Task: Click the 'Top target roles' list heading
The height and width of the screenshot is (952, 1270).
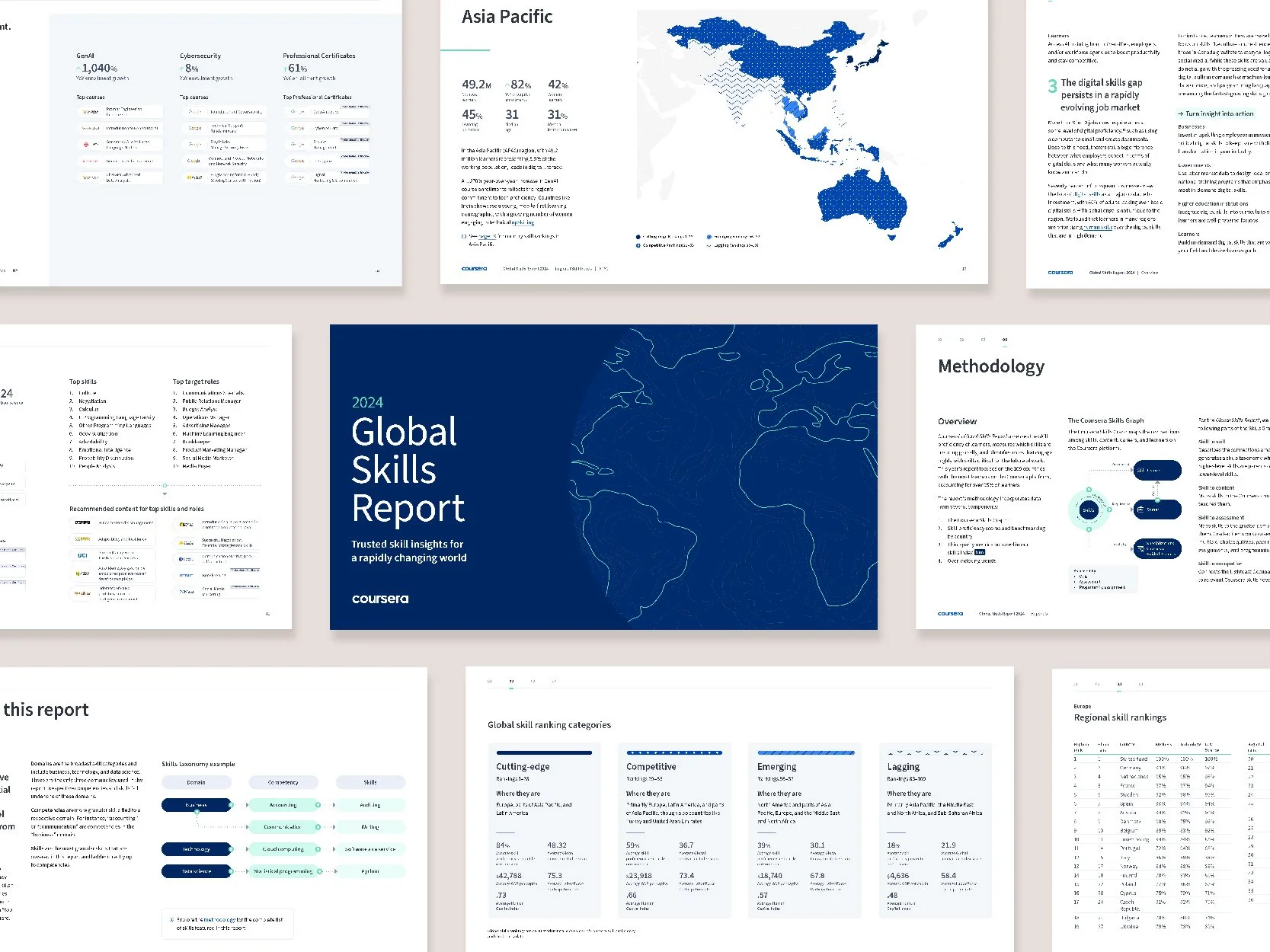Action: tap(196, 382)
